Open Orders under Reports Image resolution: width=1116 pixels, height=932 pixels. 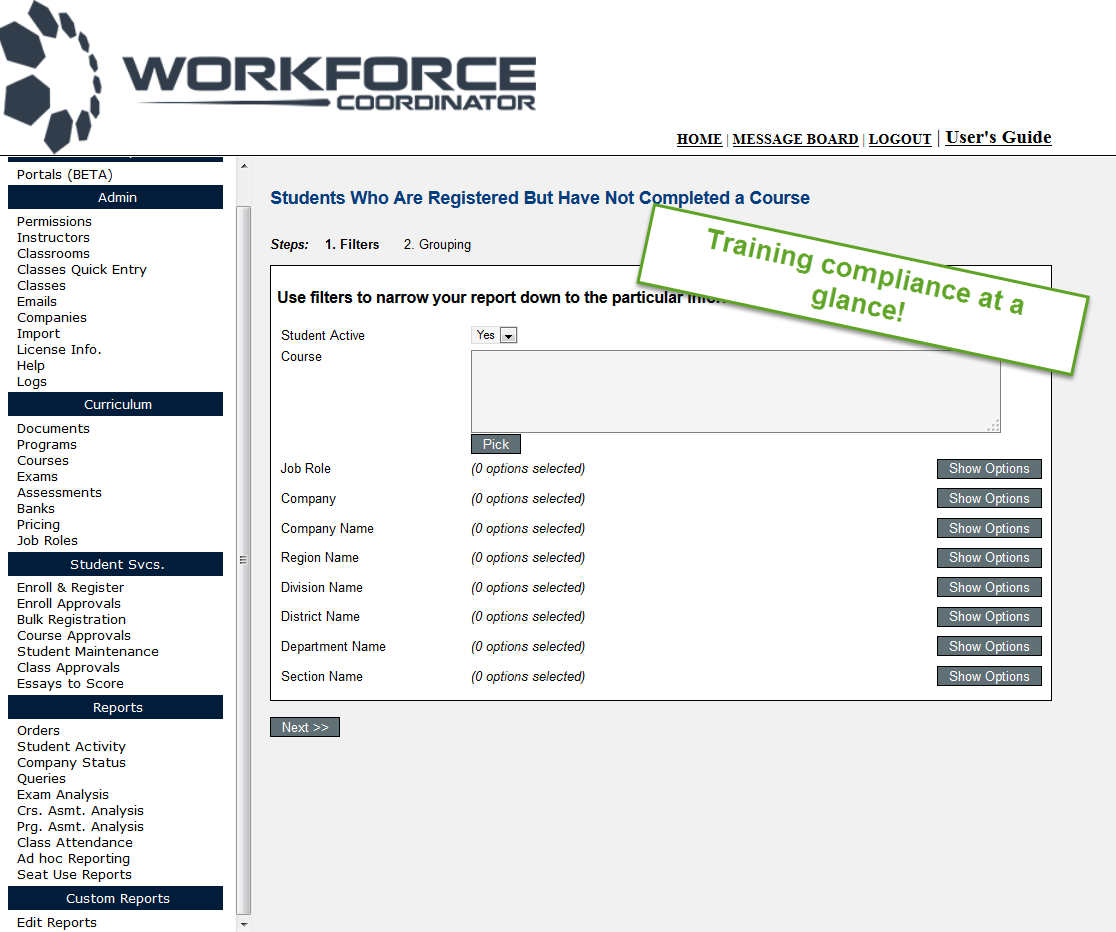[38, 731]
